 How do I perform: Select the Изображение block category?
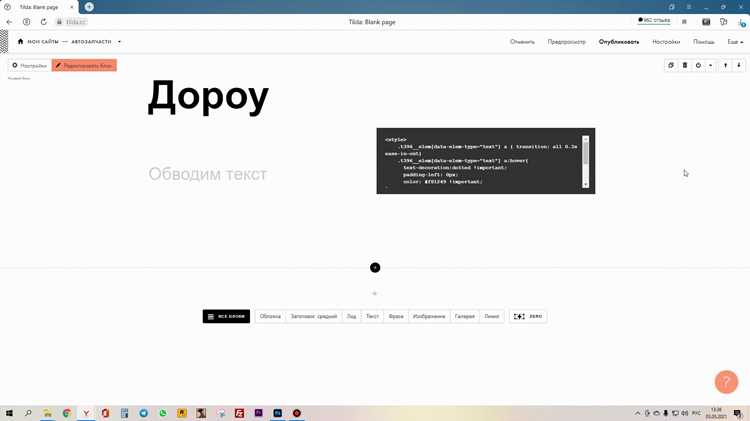click(429, 316)
